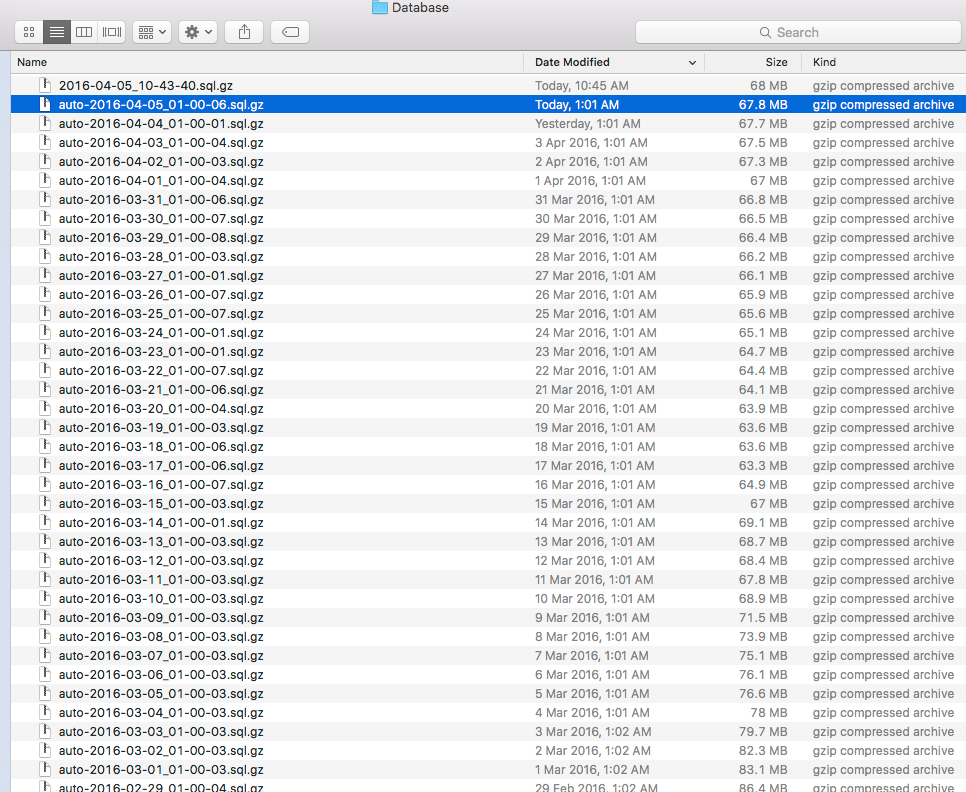Click the Share toolbar button

click(x=244, y=32)
